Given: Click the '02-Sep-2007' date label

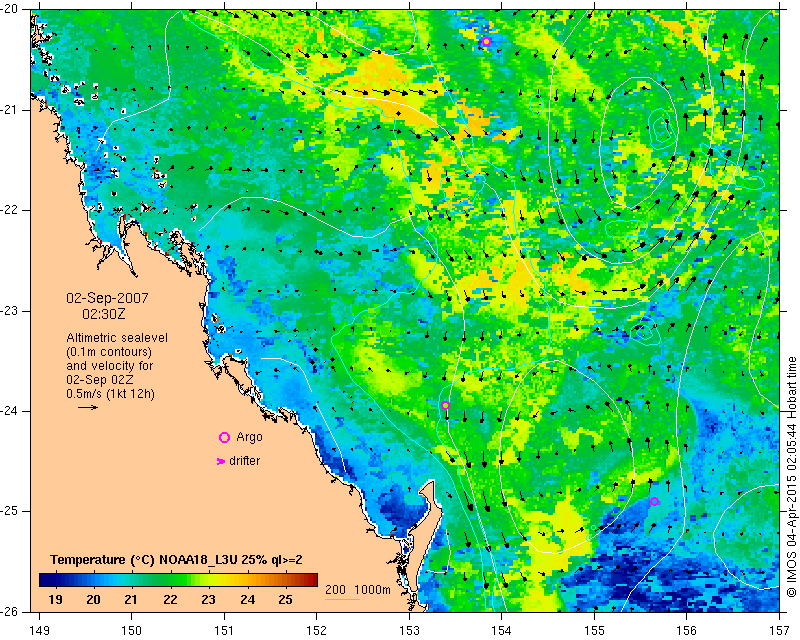Looking at the screenshot, I should (x=107, y=298).
